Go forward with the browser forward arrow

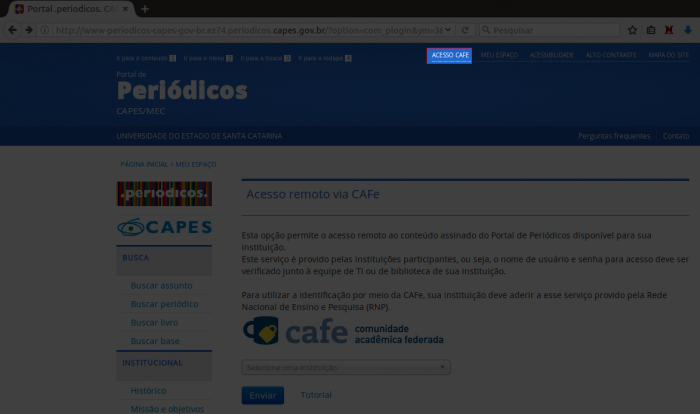pyautogui.click(x=29, y=30)
